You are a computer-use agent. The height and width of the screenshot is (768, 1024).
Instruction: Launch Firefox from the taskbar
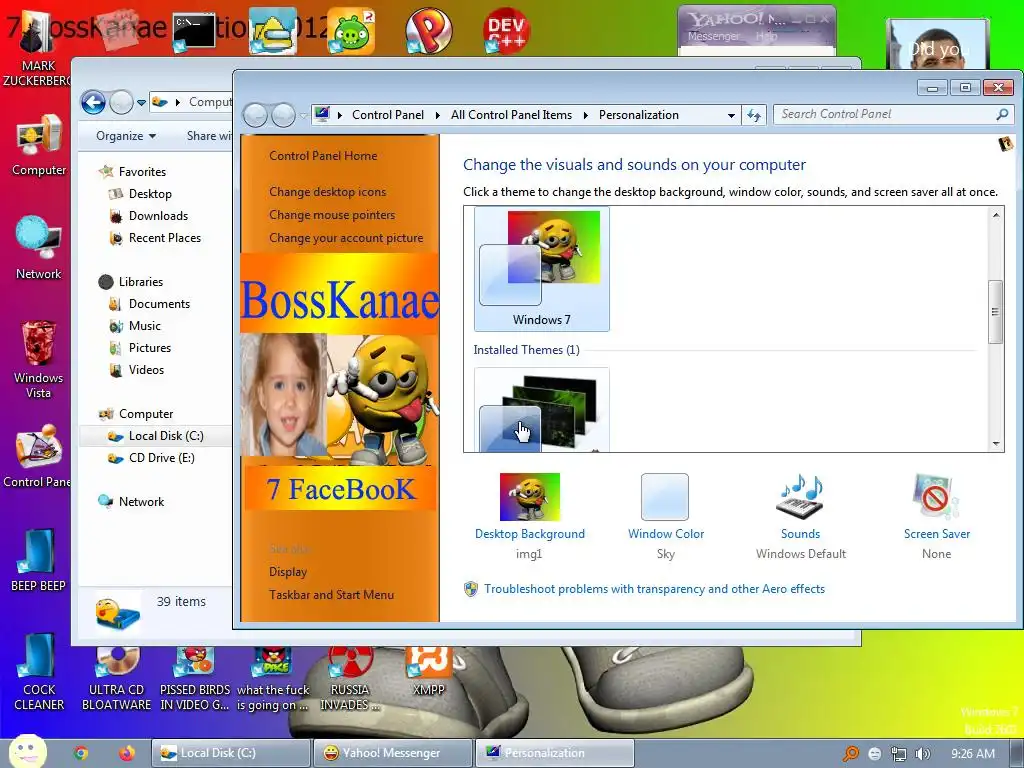(x=127, y=753)
